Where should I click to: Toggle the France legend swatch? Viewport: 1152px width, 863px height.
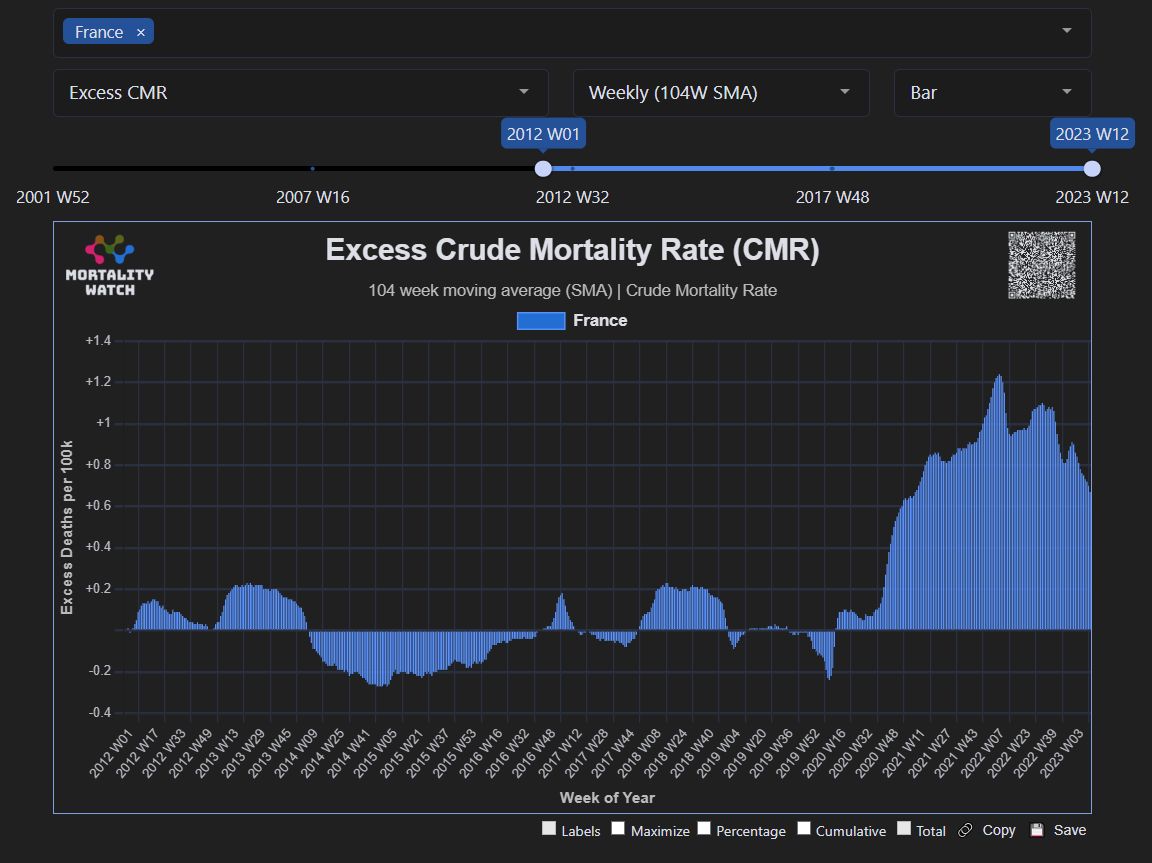(540, 321)
